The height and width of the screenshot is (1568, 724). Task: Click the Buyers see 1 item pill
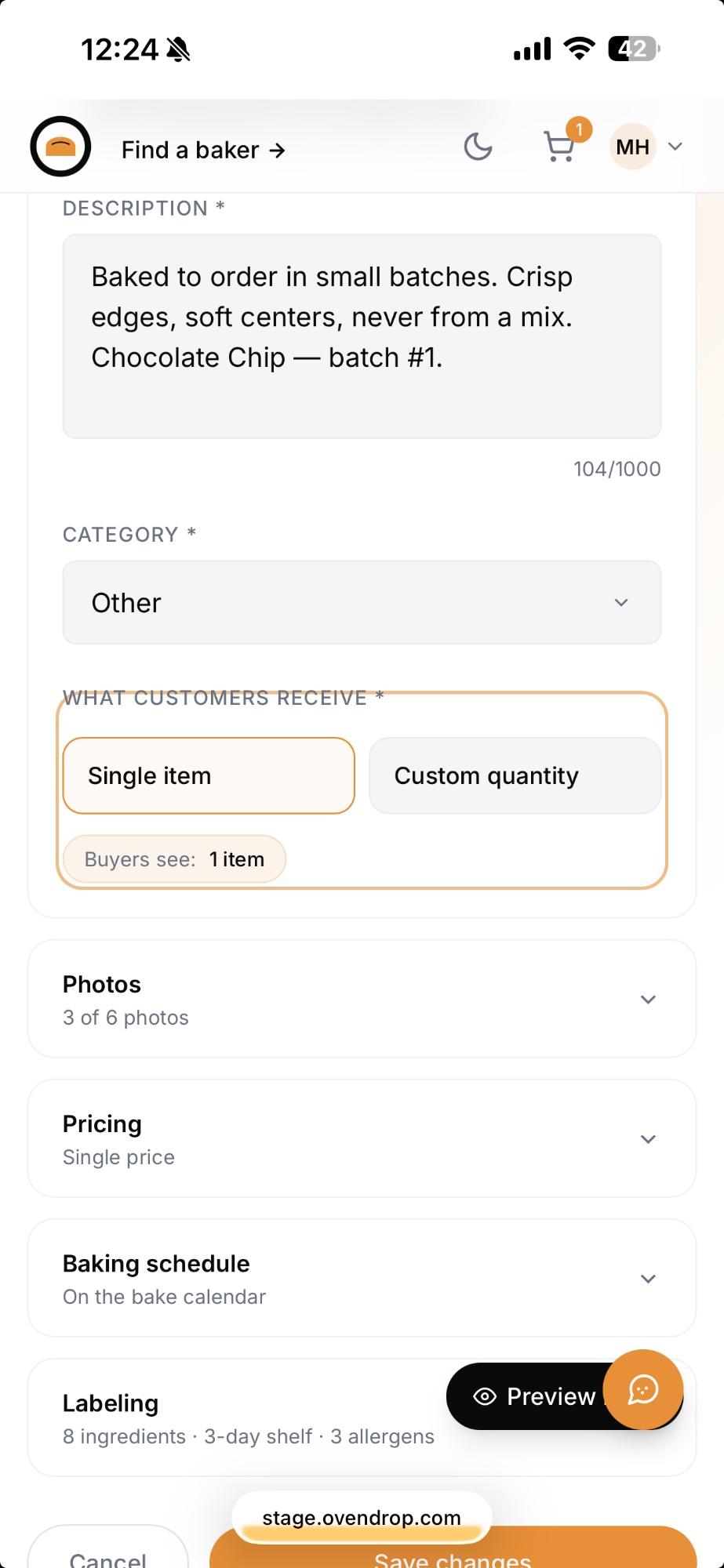point(174,859)
